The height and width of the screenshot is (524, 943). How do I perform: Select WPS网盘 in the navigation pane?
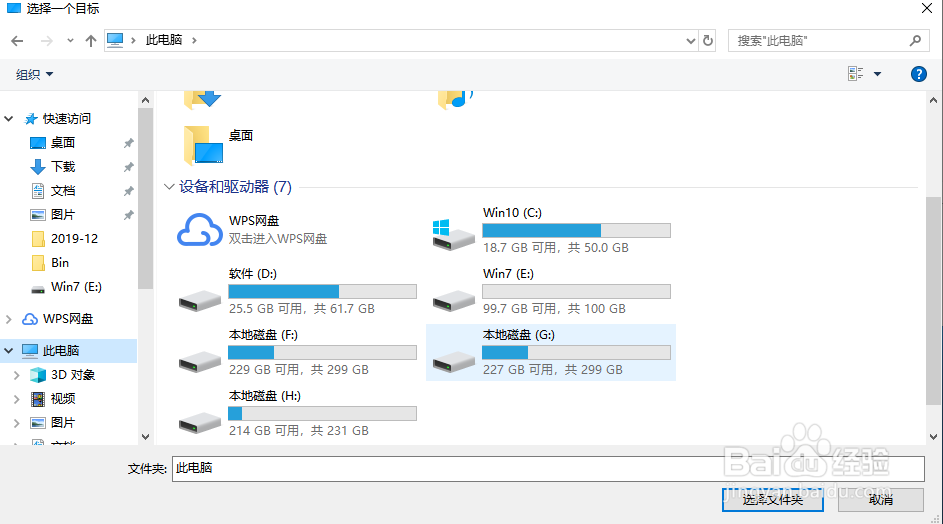coord(67,319)
